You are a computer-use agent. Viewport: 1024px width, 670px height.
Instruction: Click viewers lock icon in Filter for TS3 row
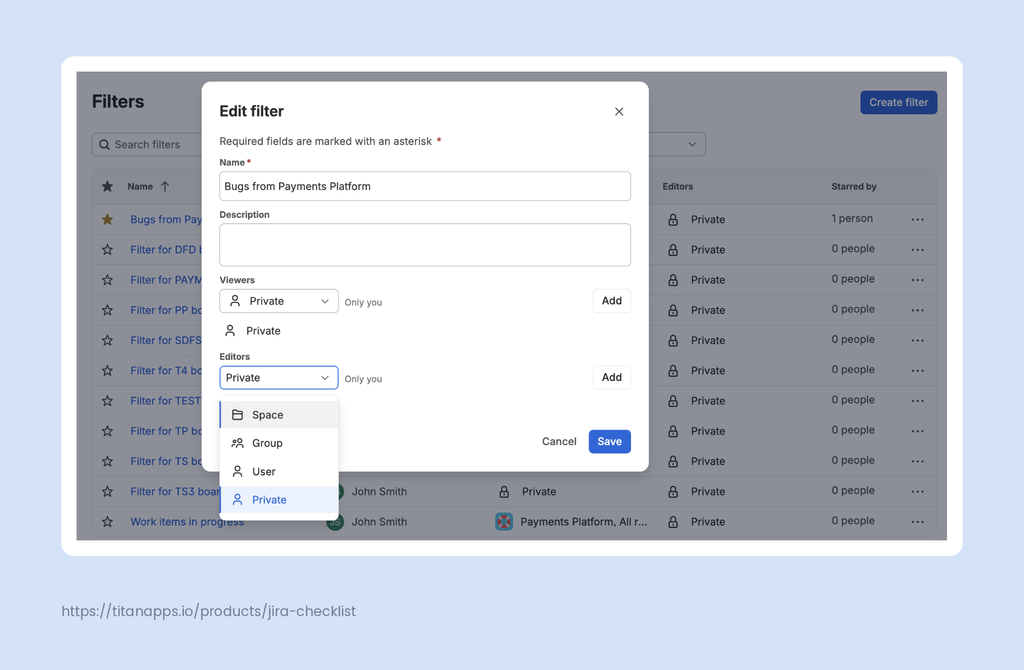pos(504,491)
